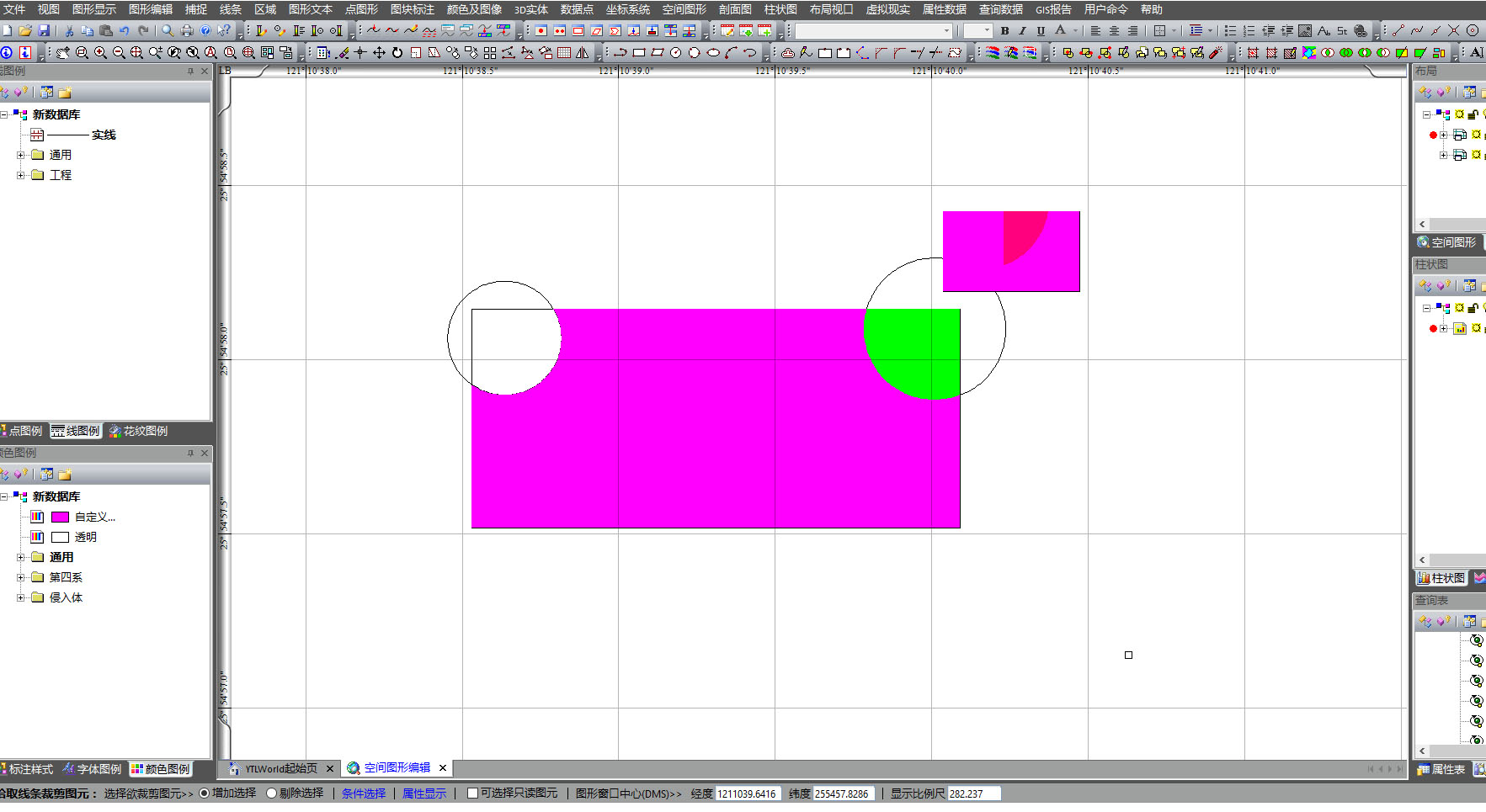Align text center
This screenshot has height=812, width=1486.
pos(1114,30)
